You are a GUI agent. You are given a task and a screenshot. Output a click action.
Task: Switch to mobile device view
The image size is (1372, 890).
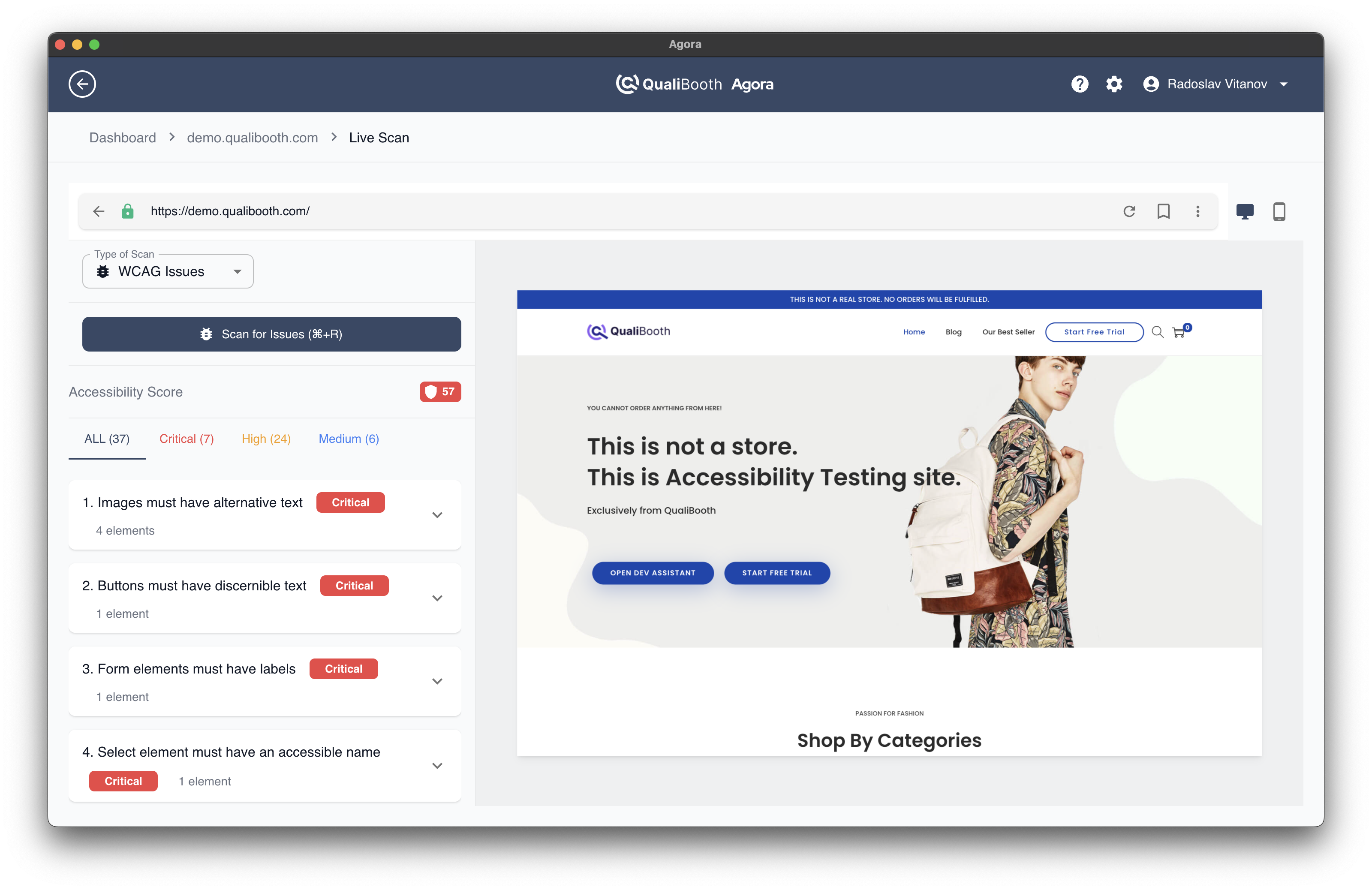tap(1279, 211)
